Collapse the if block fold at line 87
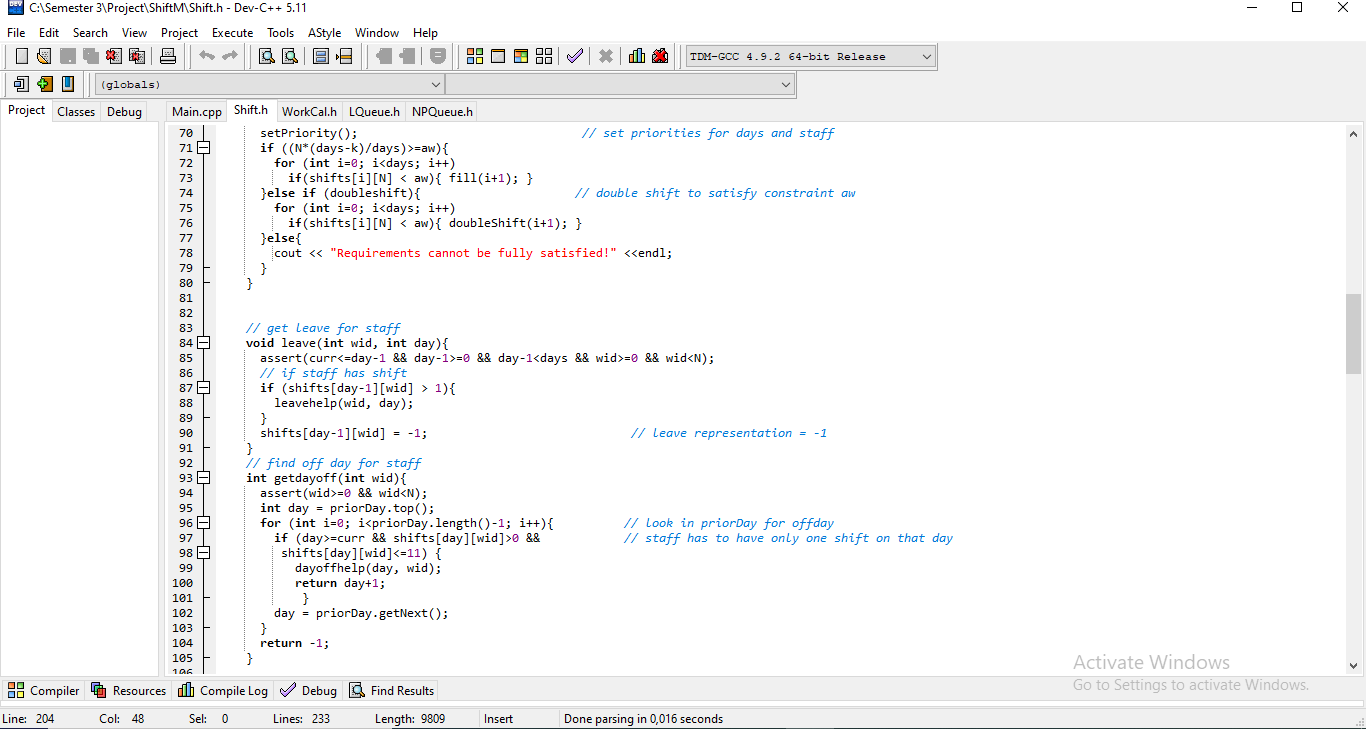The image size is (1366, 729). click(x=204, y=388)
